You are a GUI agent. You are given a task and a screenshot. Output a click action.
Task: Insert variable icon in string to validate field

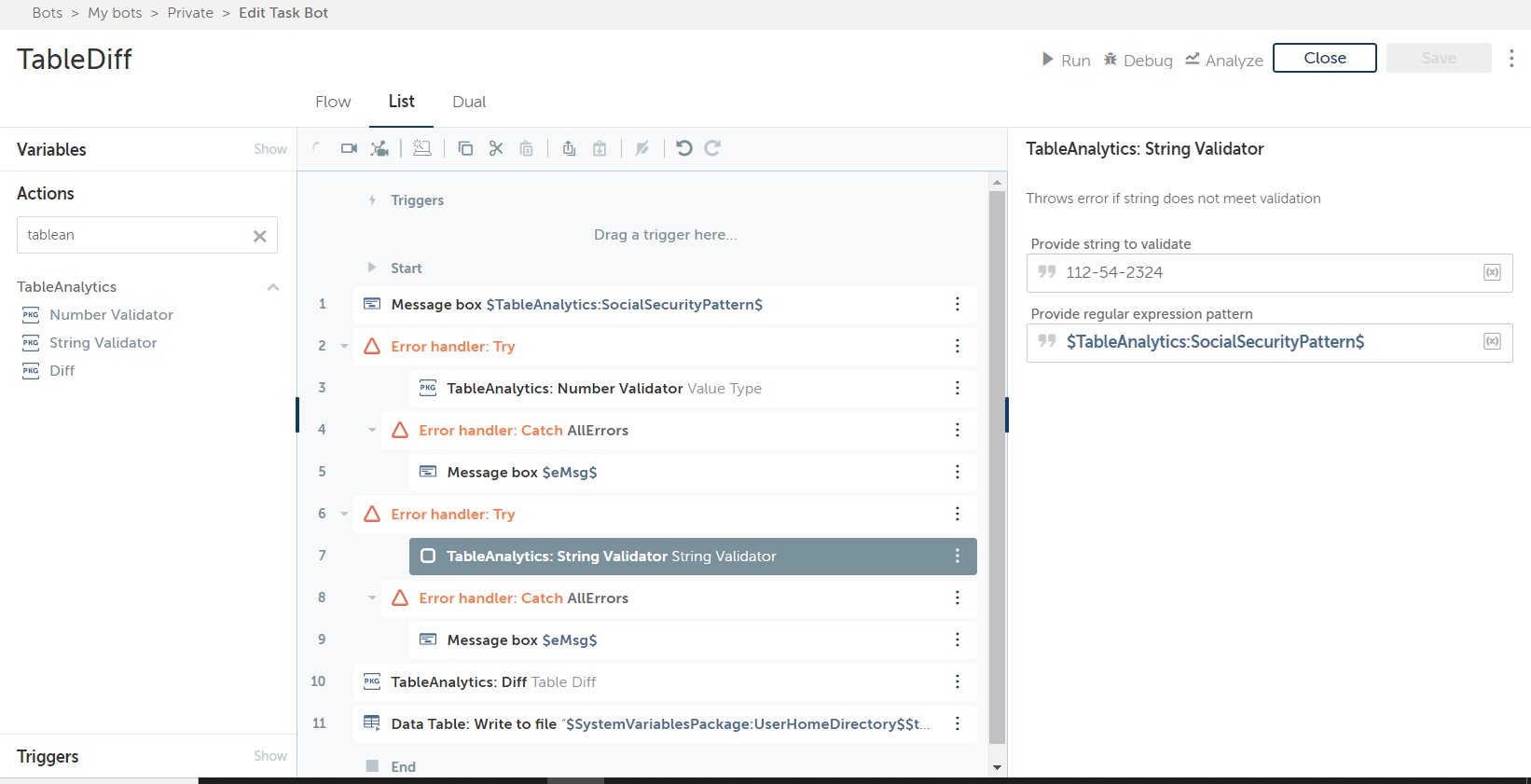[1492, 272]
